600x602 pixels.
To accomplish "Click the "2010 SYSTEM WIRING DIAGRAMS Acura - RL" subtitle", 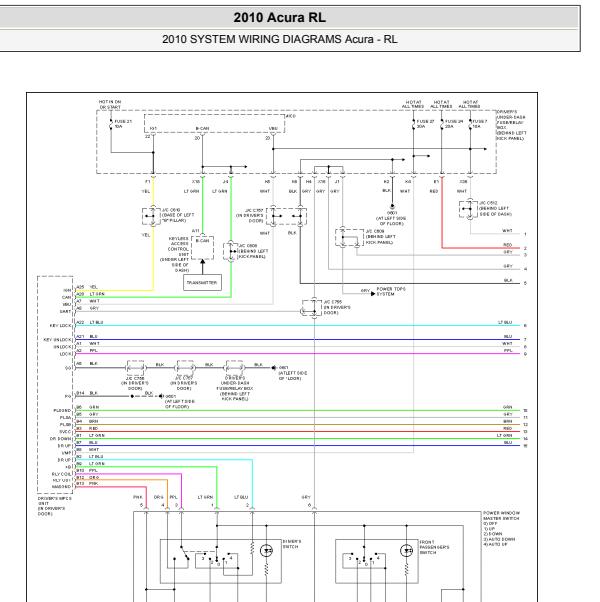I will click(279, 39).
